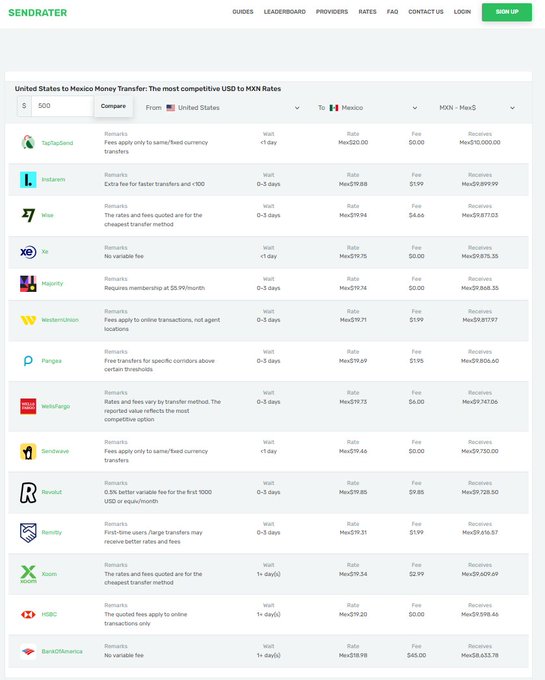The width and height of the screenshot is (545, 680).
Task: Open the Leaderboard menu item
Action: [284, 12]
